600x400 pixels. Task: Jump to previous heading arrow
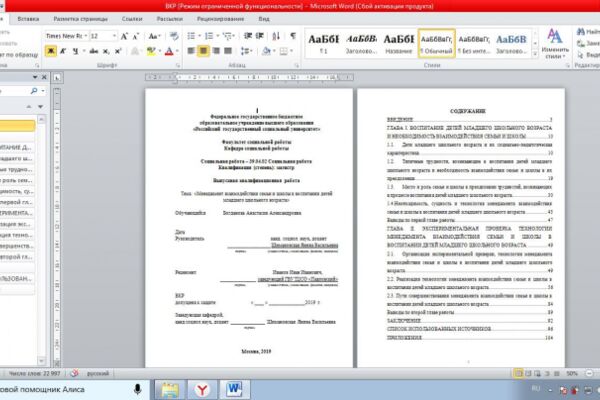click(x=29, y=106)
